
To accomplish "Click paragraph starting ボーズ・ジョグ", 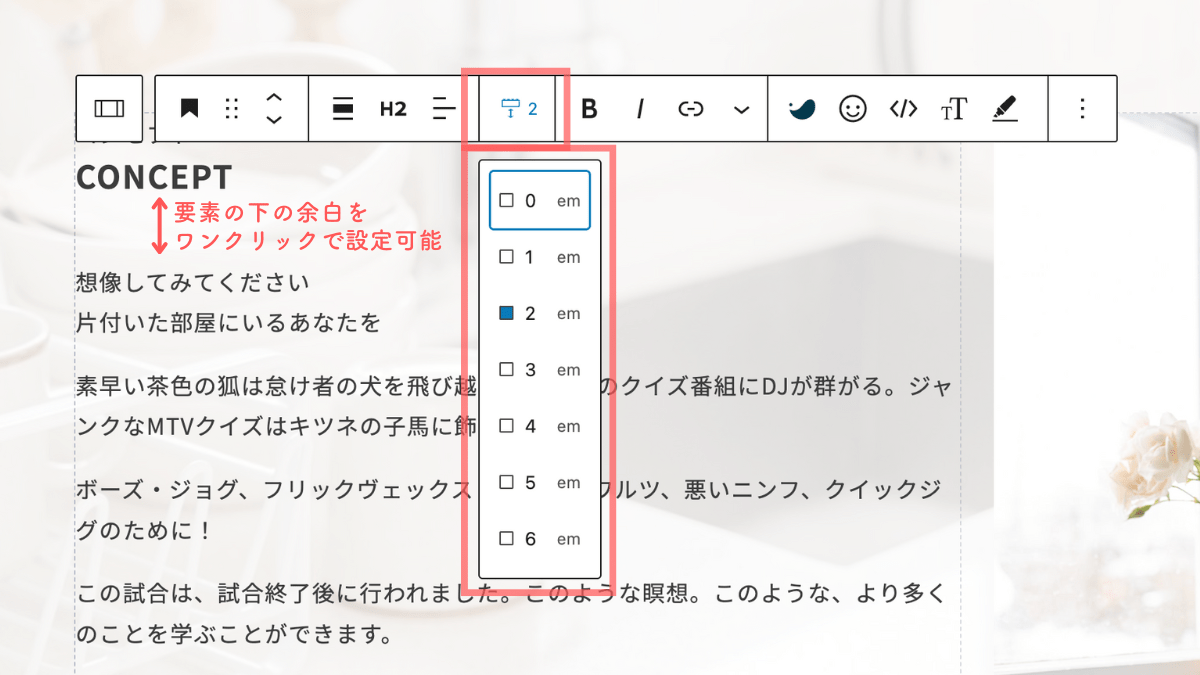I will 510,510.
